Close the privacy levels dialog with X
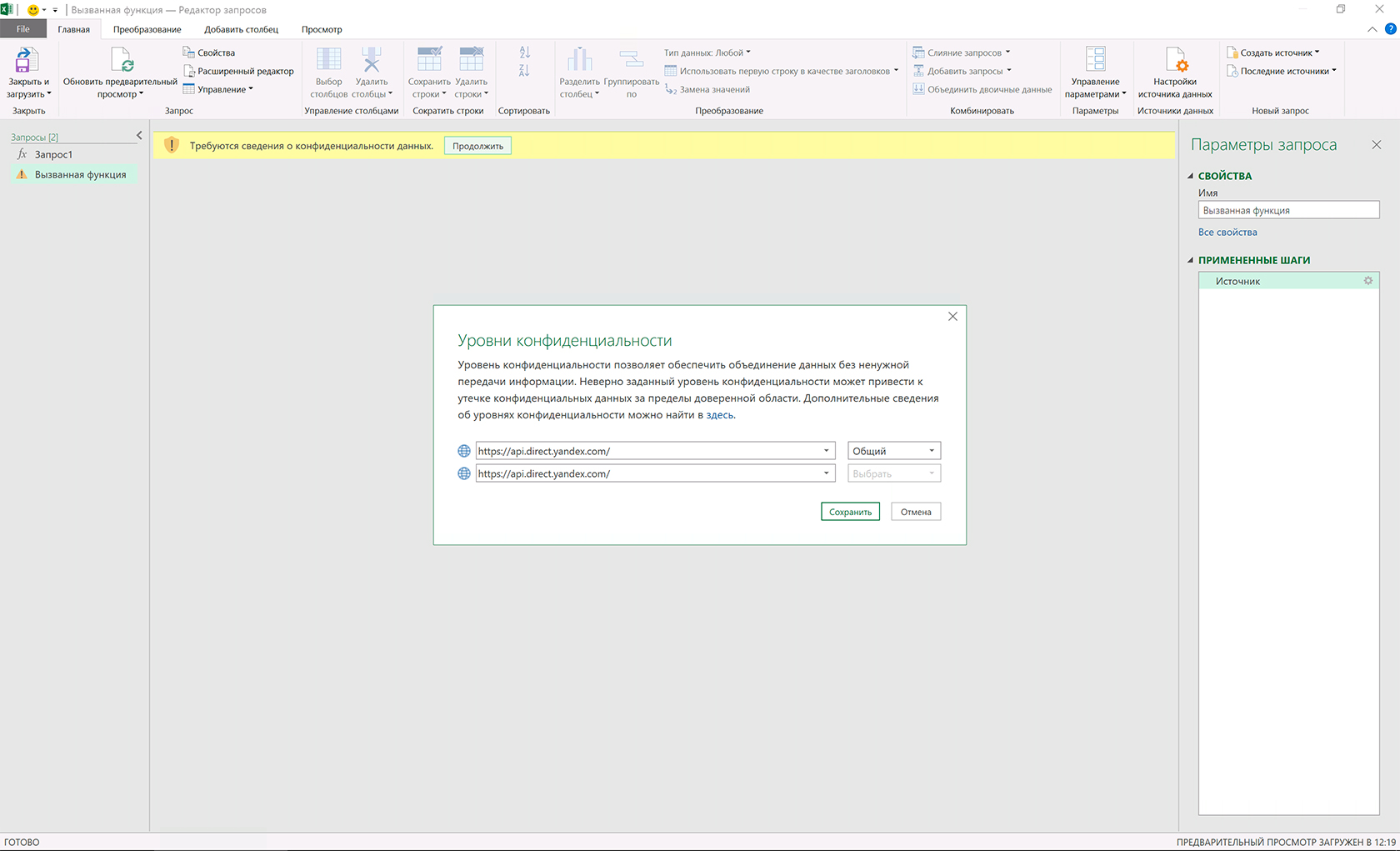 (x=952, y=317)
